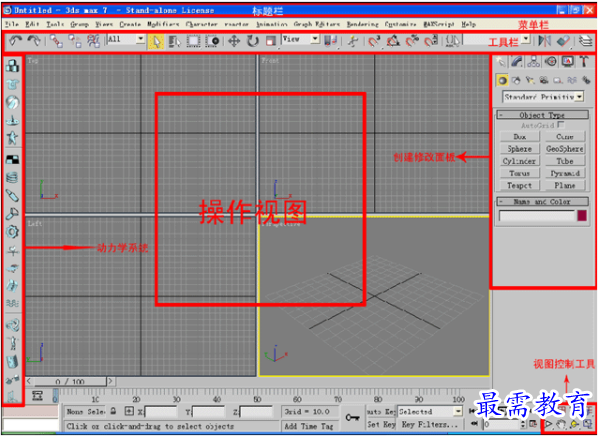Open the Standard Primitives dropdown

click(x=543, y=97)
